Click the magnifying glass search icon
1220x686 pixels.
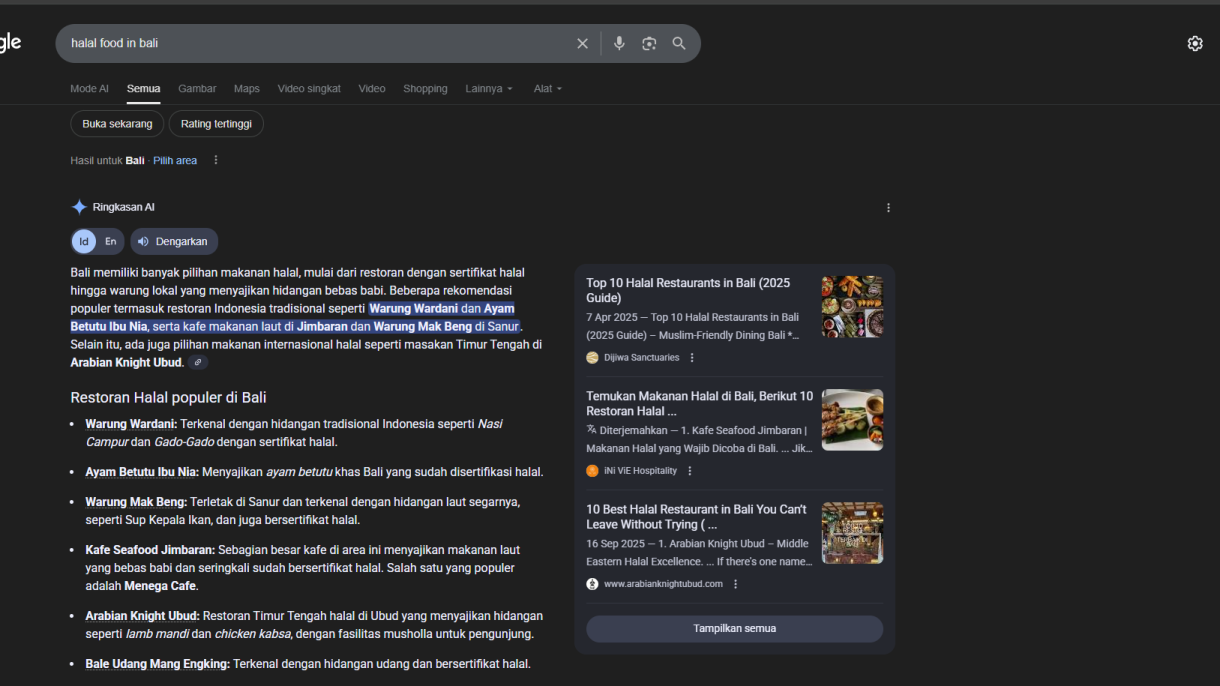(x=679, y=43)
